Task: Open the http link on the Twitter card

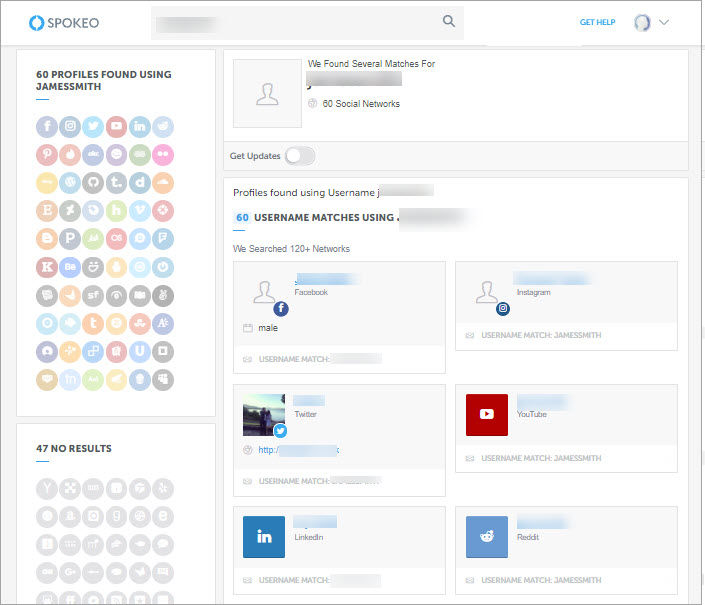Action: [299, 450]
